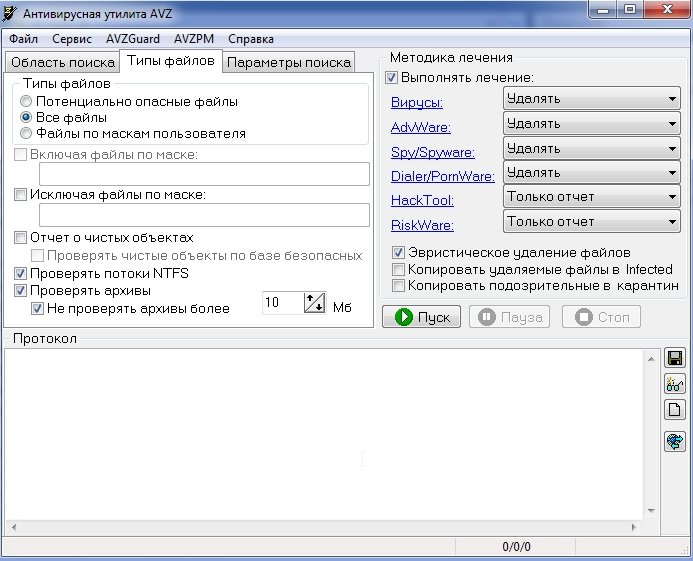Minimize the AVZ window
This screenshot has width=693, height=561.
[602, 10]
